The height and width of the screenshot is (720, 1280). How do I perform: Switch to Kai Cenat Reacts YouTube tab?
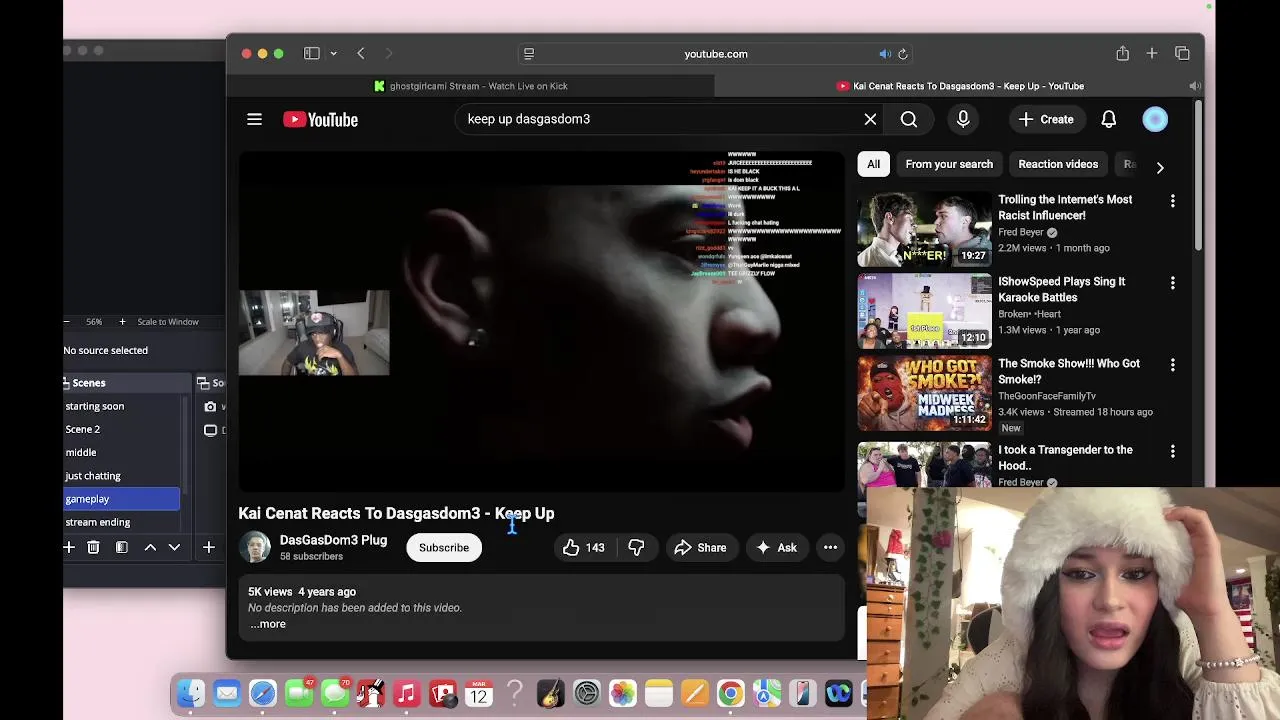[960, 86]
